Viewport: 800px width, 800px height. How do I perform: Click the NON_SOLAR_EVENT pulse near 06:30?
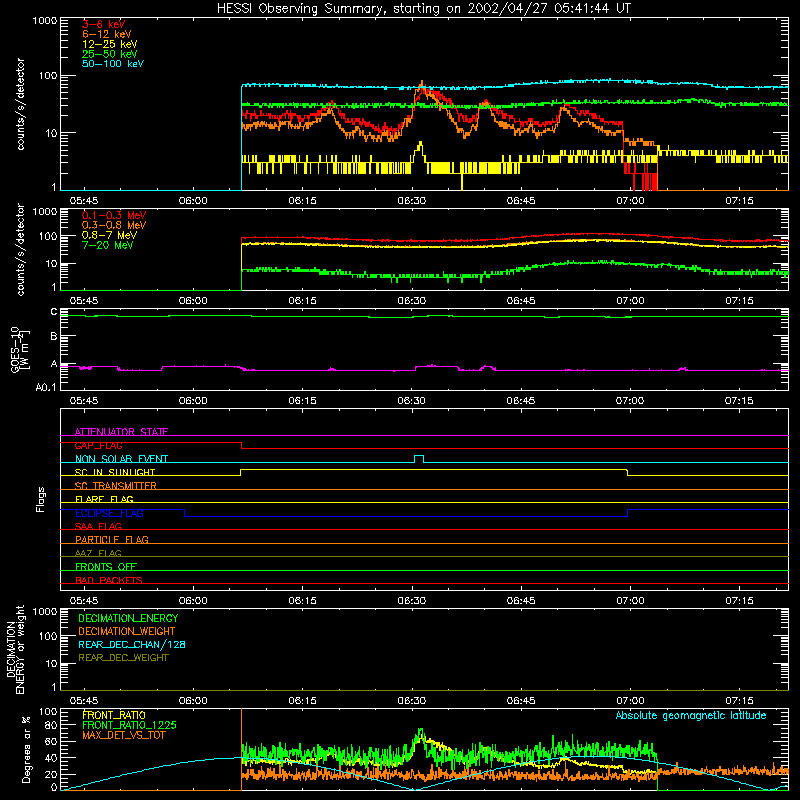tap(419, 458)
